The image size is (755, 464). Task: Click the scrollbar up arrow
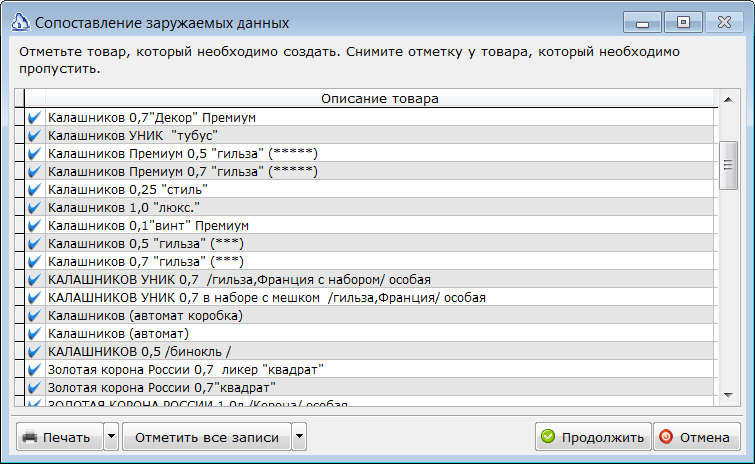point(729,100)
